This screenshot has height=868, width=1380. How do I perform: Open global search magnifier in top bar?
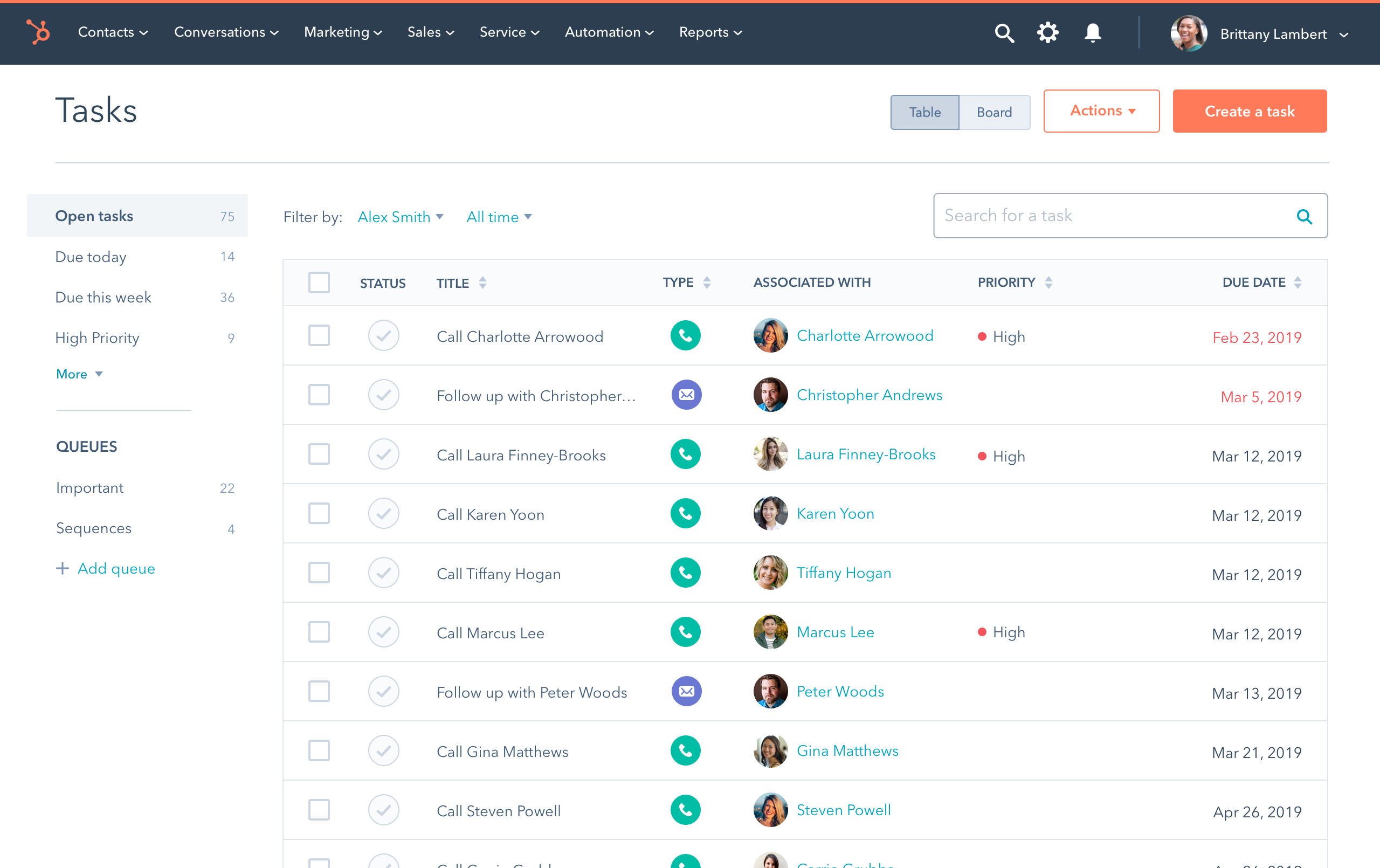coord(1004,33)
